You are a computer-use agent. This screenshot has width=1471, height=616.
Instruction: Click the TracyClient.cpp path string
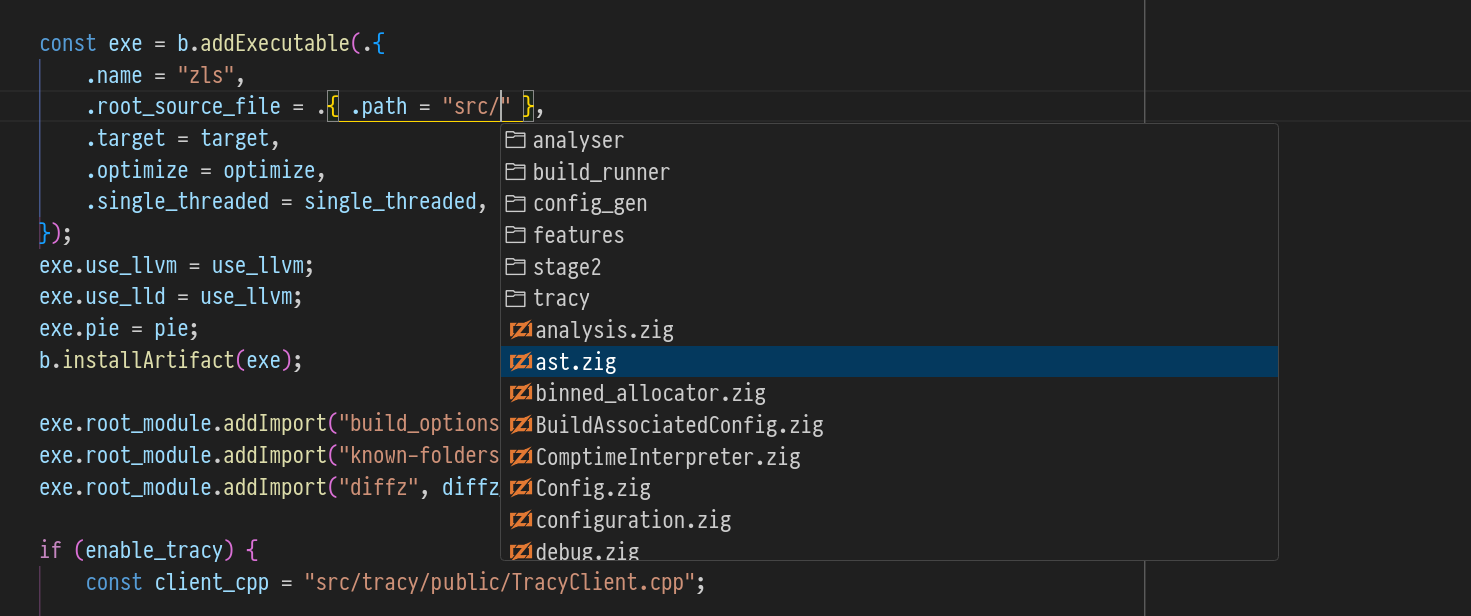coord(500,583)
